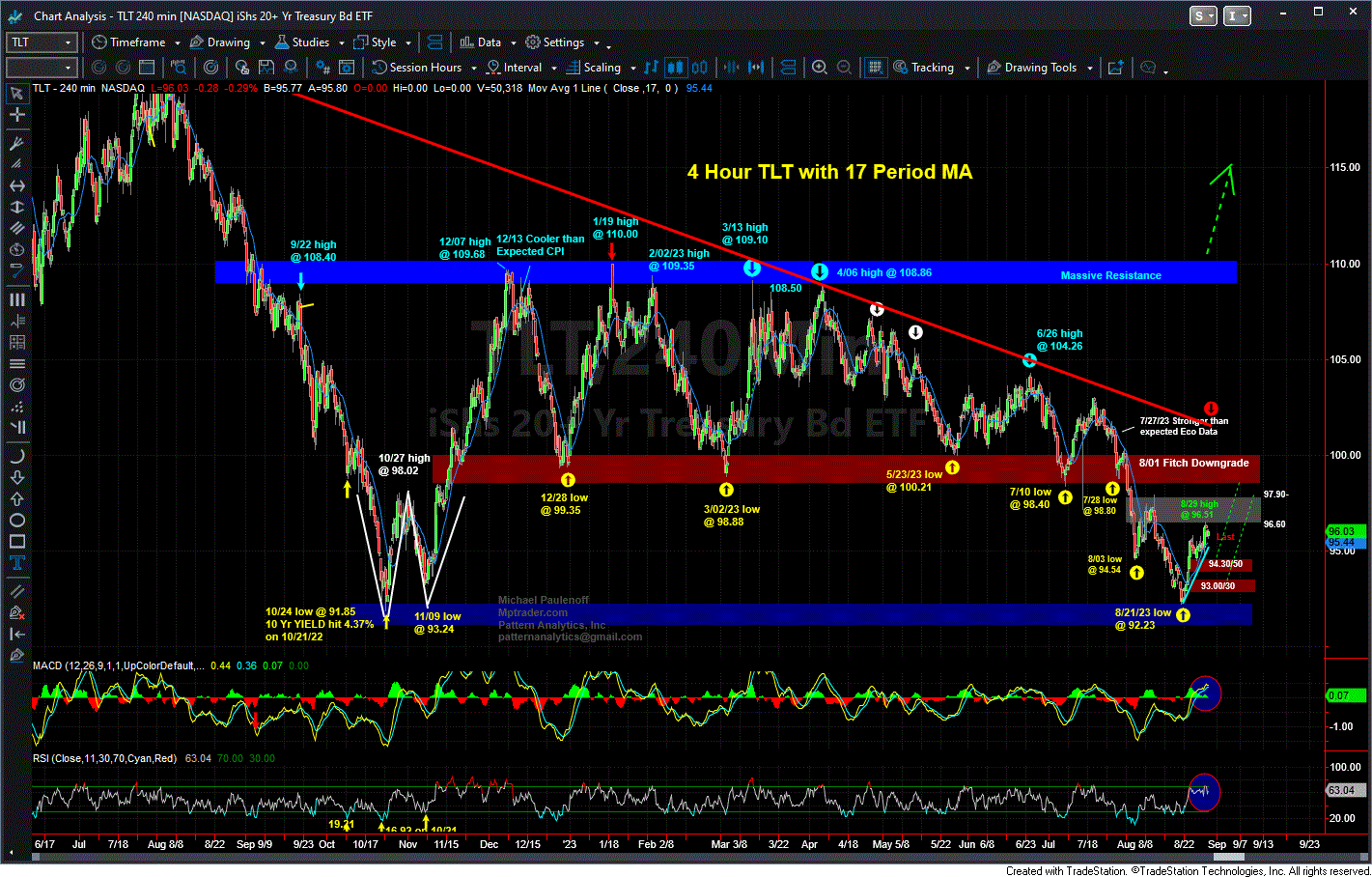The image size is (1372, 877).
Task: Click the Session Hours button
Action: [417, 68]
